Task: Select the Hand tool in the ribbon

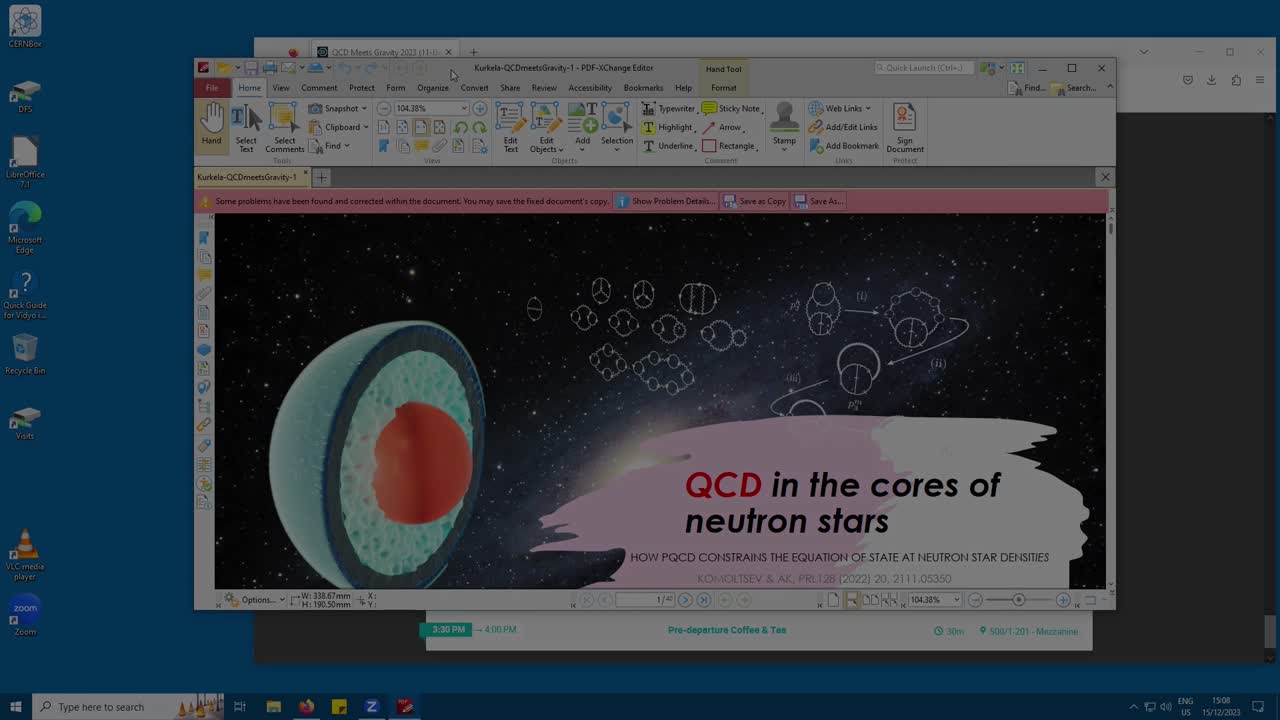Action: pyautogui.click(x=211, y=126)
